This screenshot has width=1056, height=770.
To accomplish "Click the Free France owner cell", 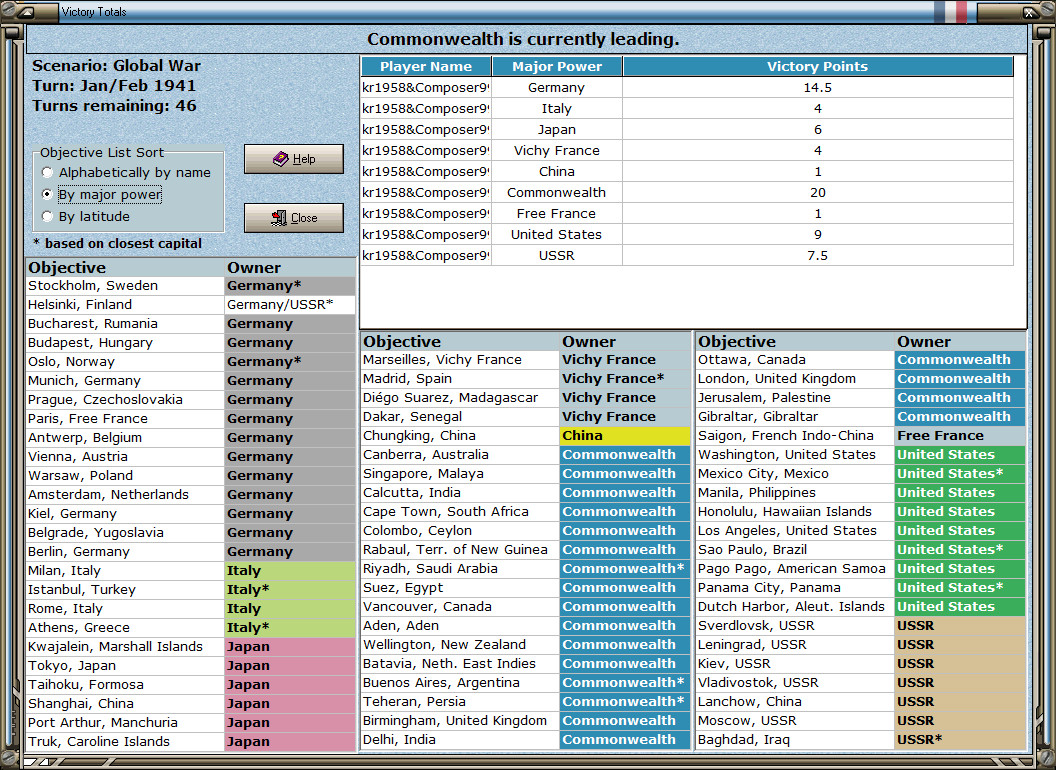I will (960, 435).
